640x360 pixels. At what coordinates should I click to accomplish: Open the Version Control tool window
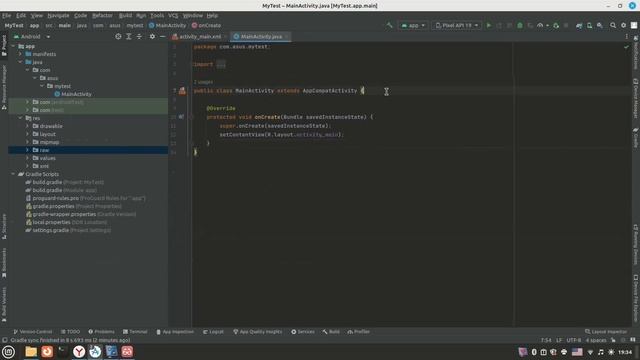coord(33,331)
